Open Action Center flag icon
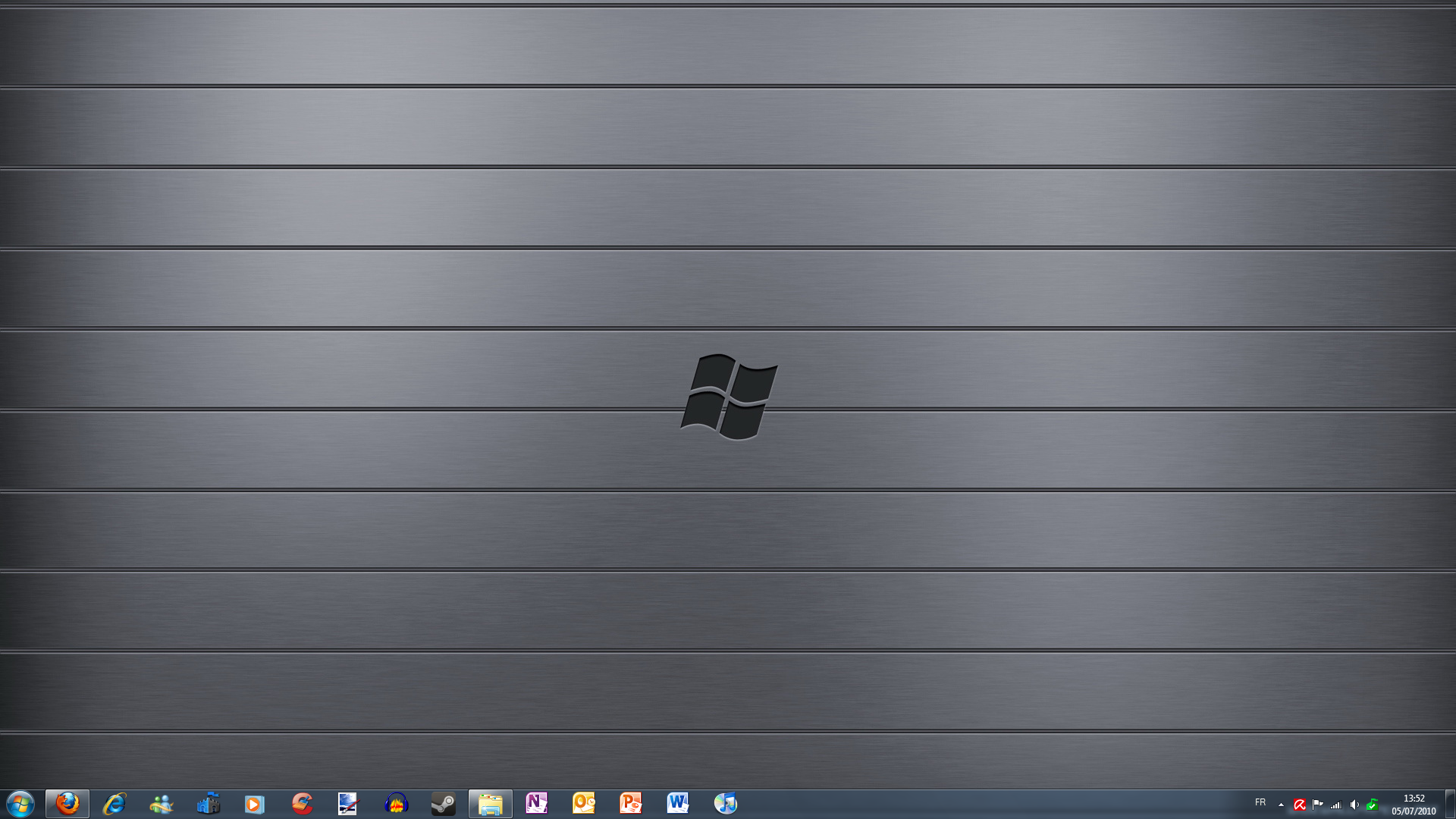The width and height of the screenshot is (1456, 819). 1317,805
